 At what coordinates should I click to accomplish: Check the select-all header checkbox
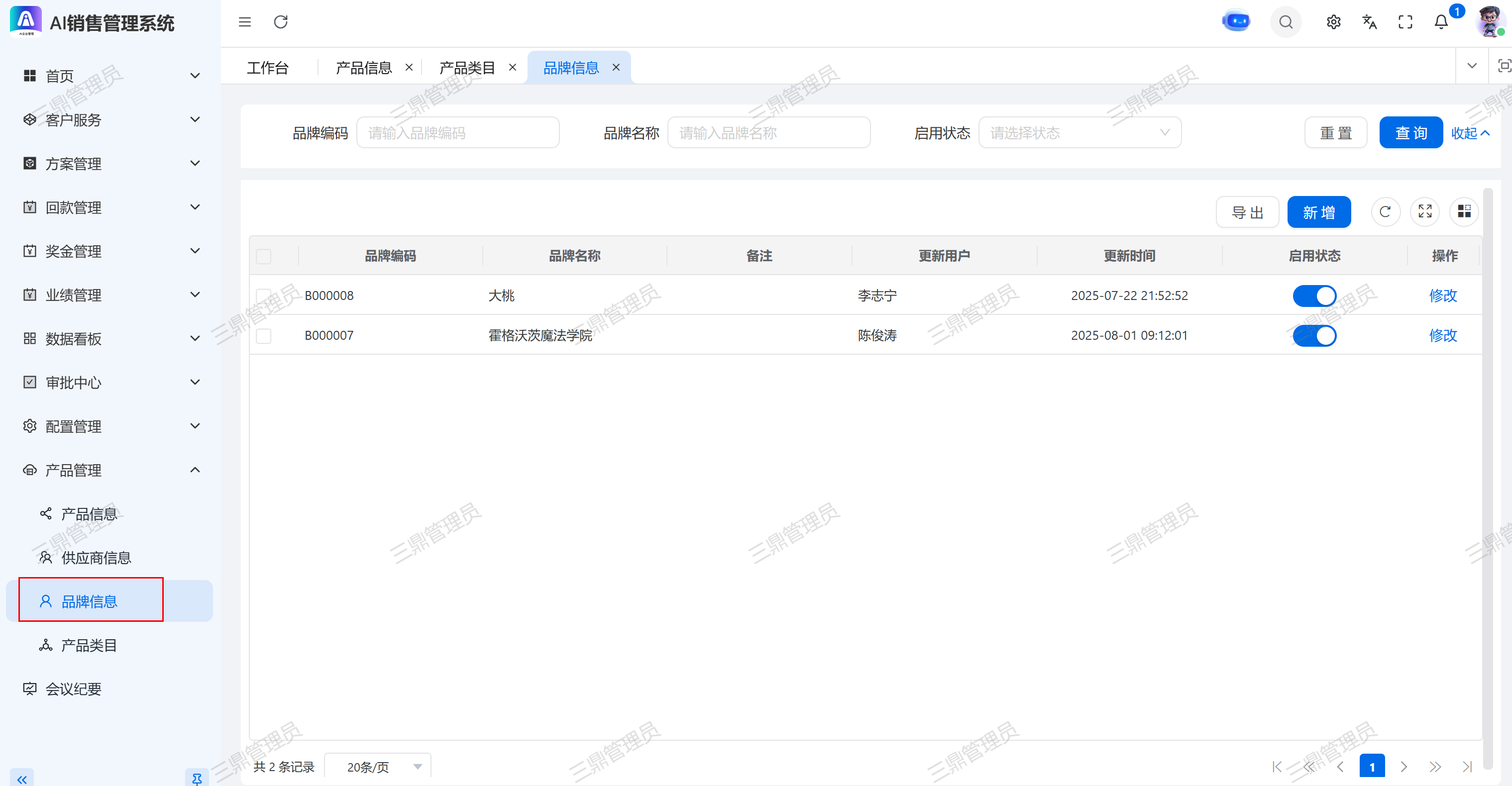(264, 256)
